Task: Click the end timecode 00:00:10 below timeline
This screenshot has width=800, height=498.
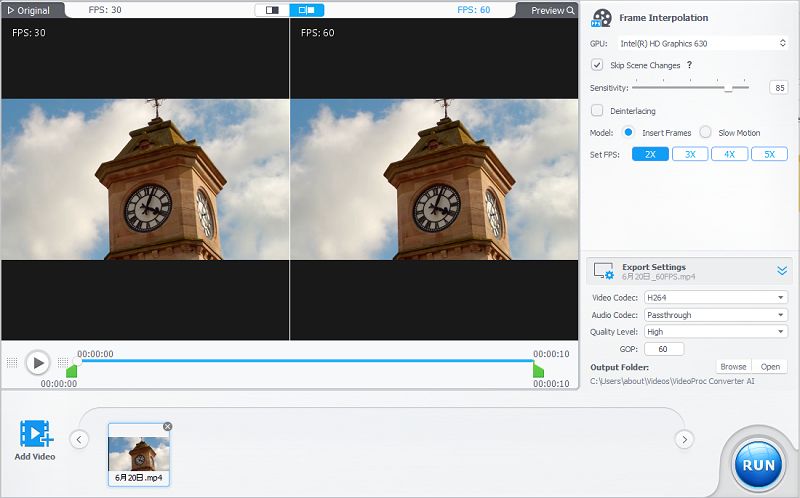Action: 551,384
